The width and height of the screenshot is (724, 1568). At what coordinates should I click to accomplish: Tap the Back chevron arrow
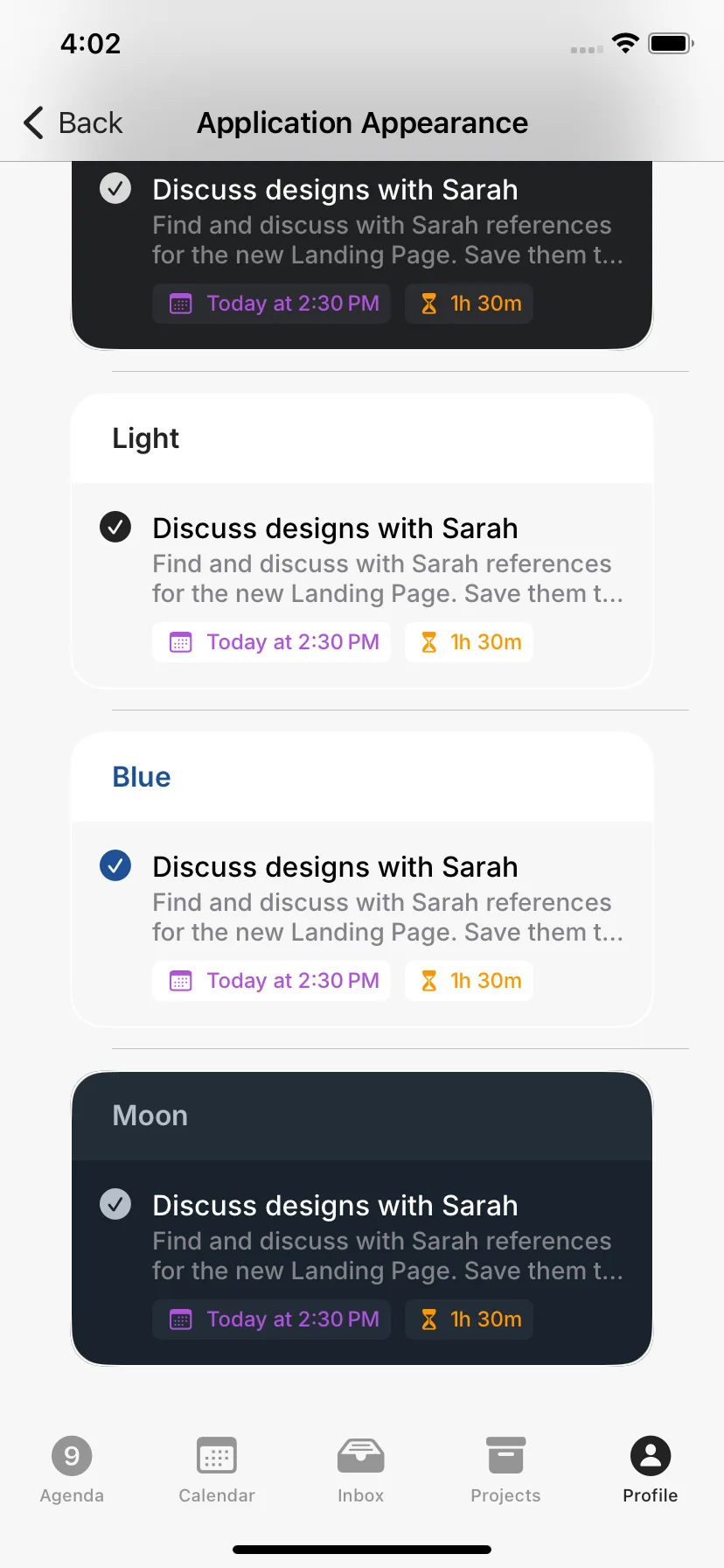(33, 122)
